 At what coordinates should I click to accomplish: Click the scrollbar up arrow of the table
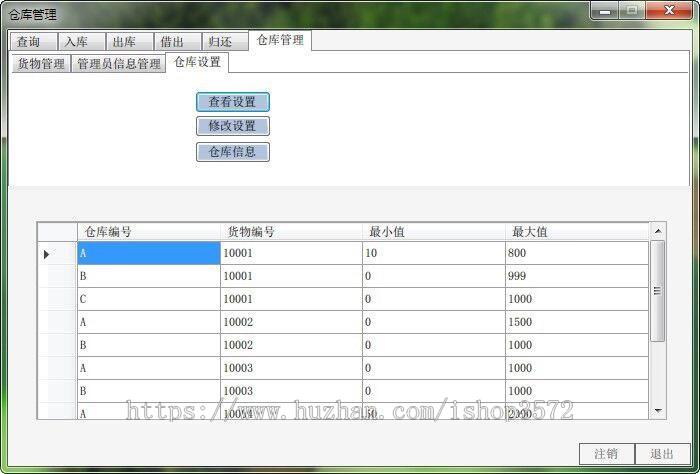[658, 231]
